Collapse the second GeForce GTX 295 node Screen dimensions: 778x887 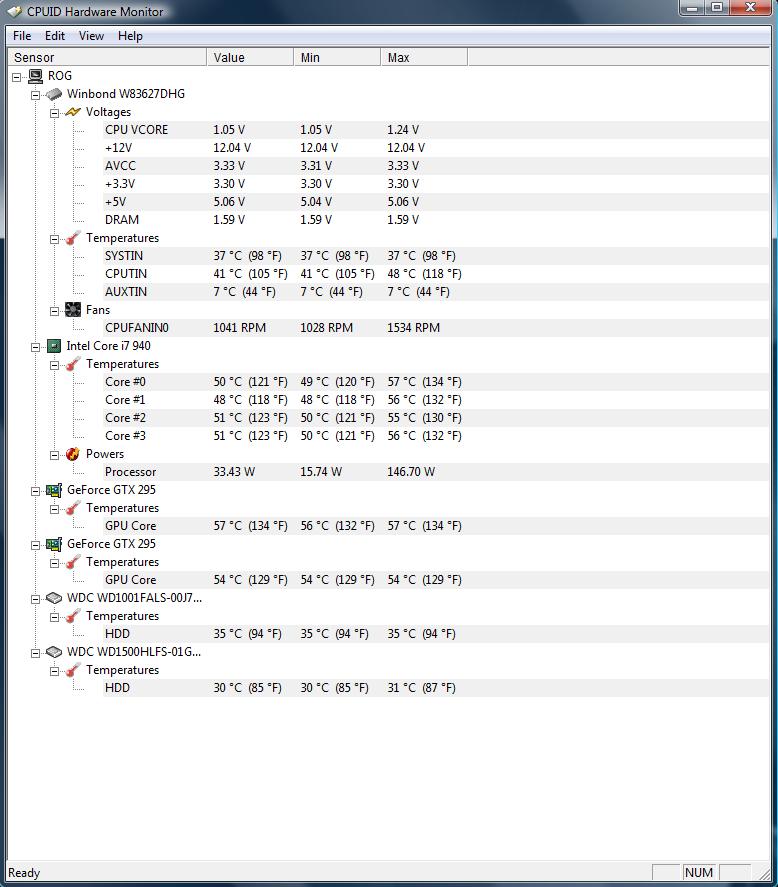(x=36, y=544)
